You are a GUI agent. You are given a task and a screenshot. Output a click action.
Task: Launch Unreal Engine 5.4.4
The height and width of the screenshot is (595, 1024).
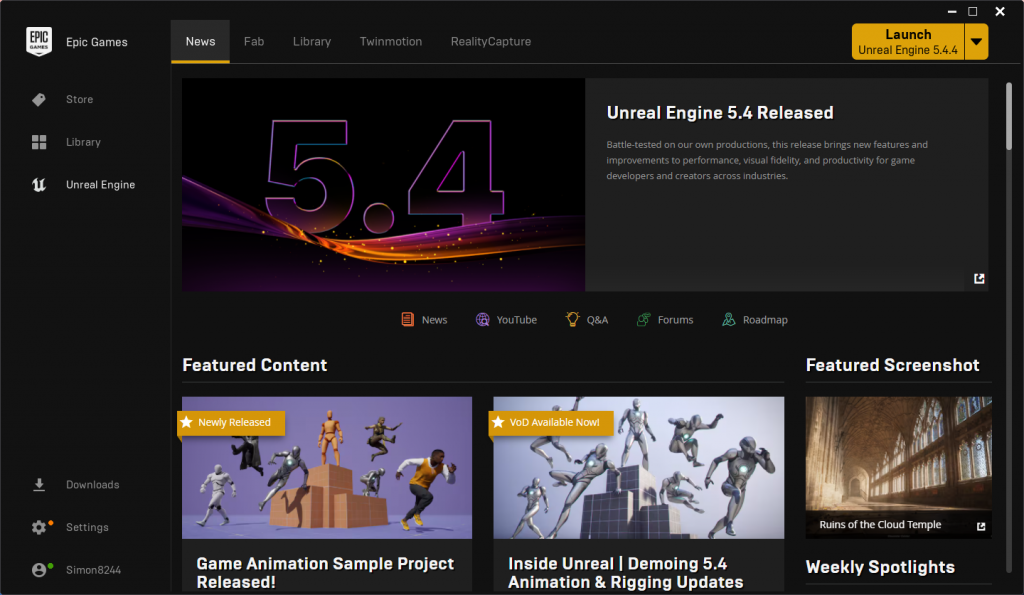[907, 42]
